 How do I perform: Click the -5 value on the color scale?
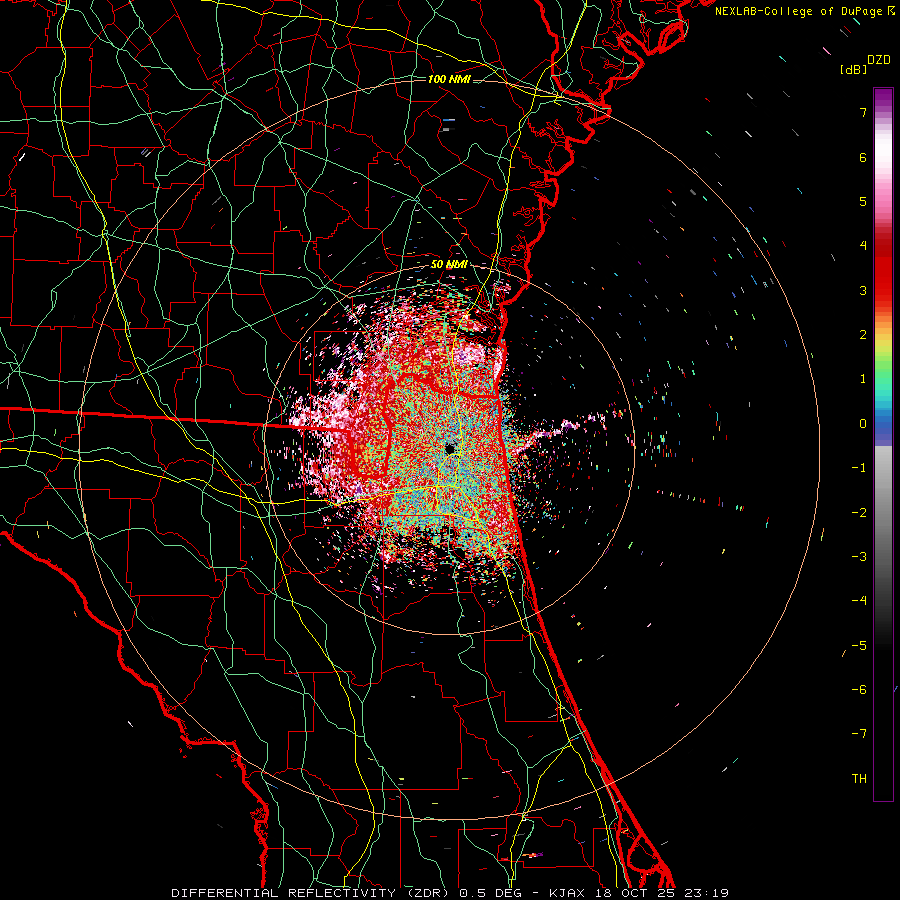point(859,646)
